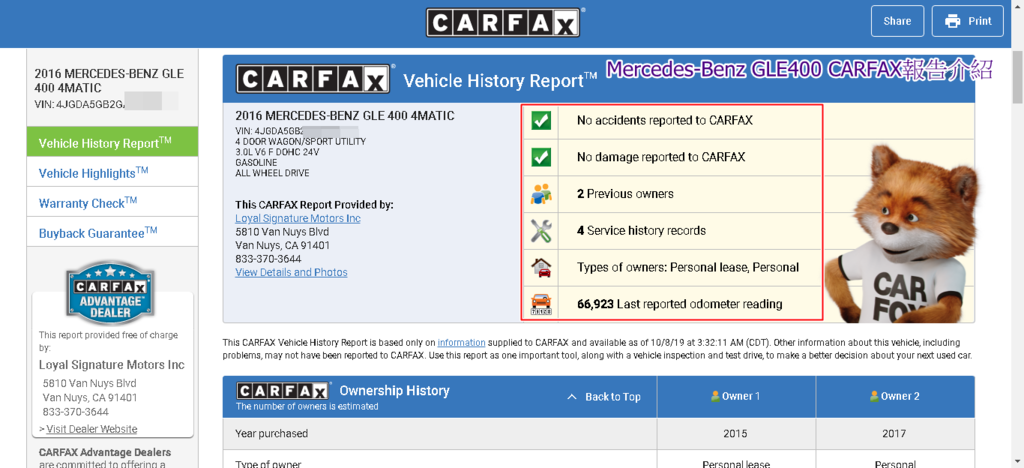Viewport: 1024px width, 468px height.
Task: Click the ALL WHEEL DRIVE text
Action: [x=272, y=173]
